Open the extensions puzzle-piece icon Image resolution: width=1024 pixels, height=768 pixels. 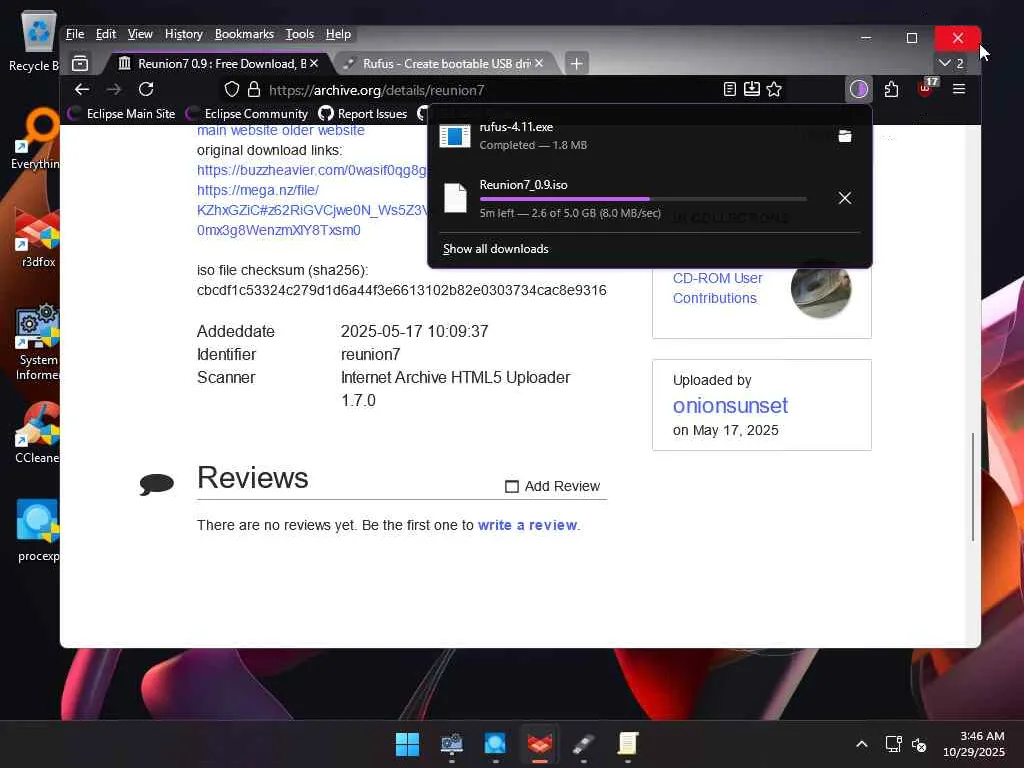click(x=891, y=89)
